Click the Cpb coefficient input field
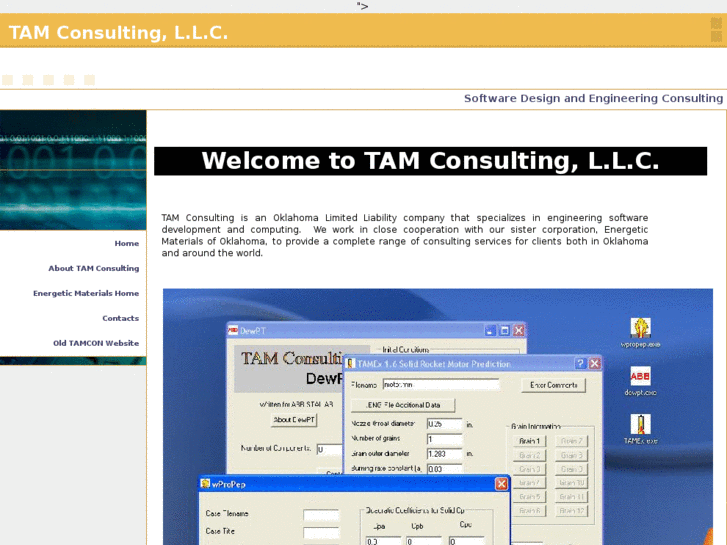The image size is (727, 545). [424, 541]
